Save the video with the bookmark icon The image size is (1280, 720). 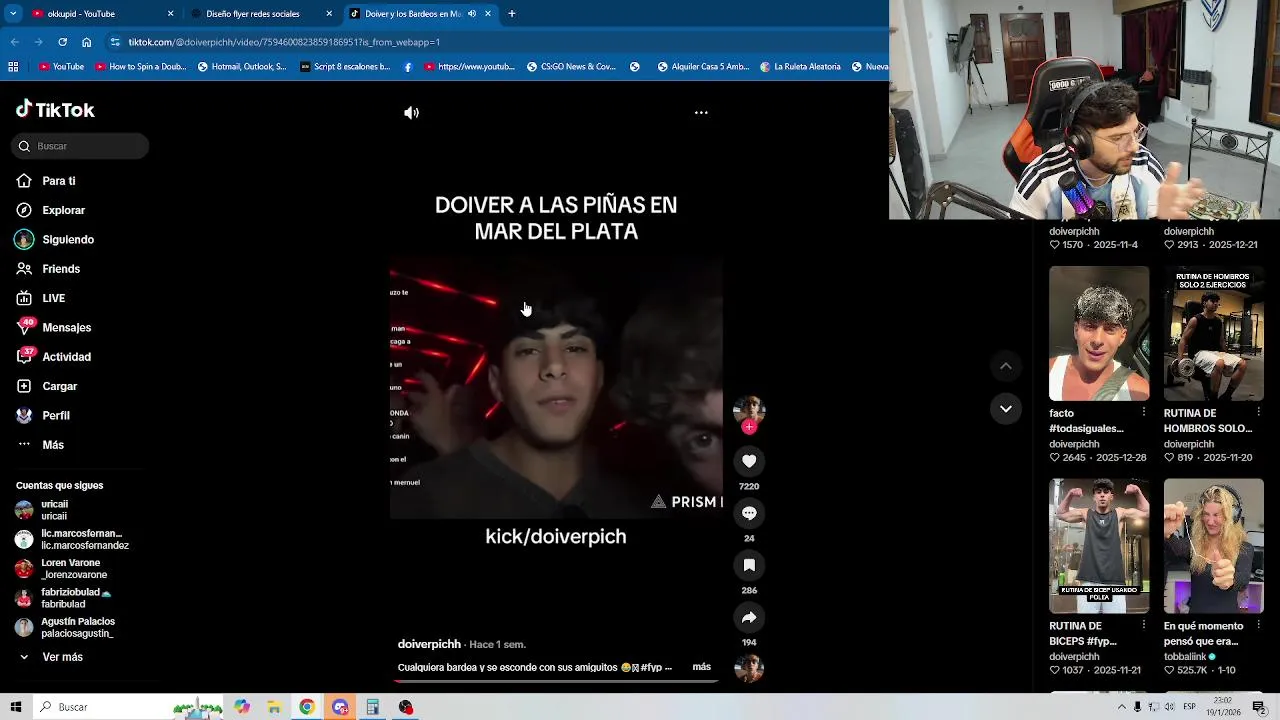point(749,565)
